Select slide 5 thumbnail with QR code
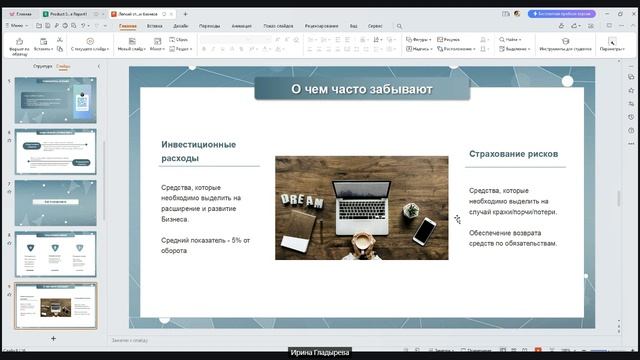Screen dimensions: 640x360 [56, 100]
